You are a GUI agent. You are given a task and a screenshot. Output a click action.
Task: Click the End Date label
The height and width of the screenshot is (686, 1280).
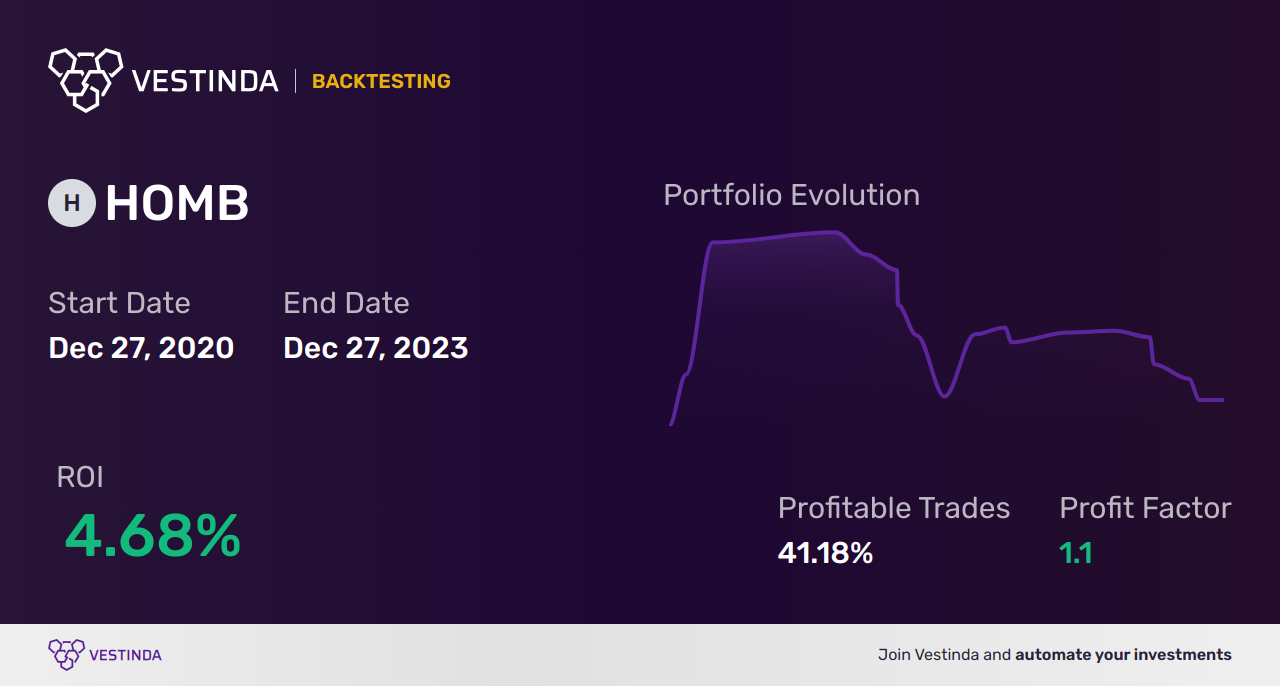pyautogui.click(x=346, y=303)
